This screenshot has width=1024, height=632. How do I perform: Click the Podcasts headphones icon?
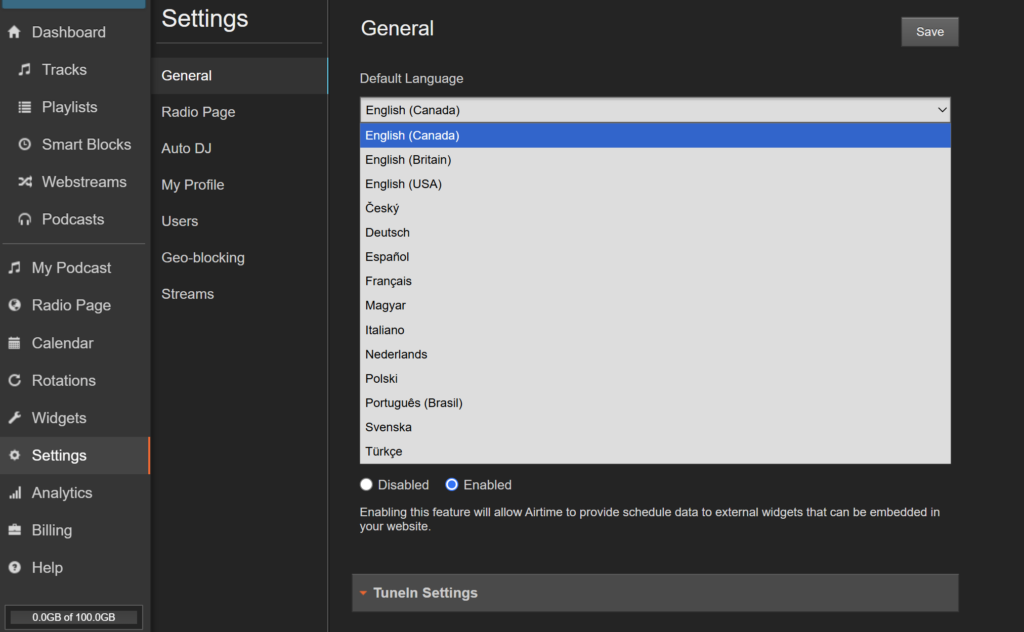pos(25,219)
